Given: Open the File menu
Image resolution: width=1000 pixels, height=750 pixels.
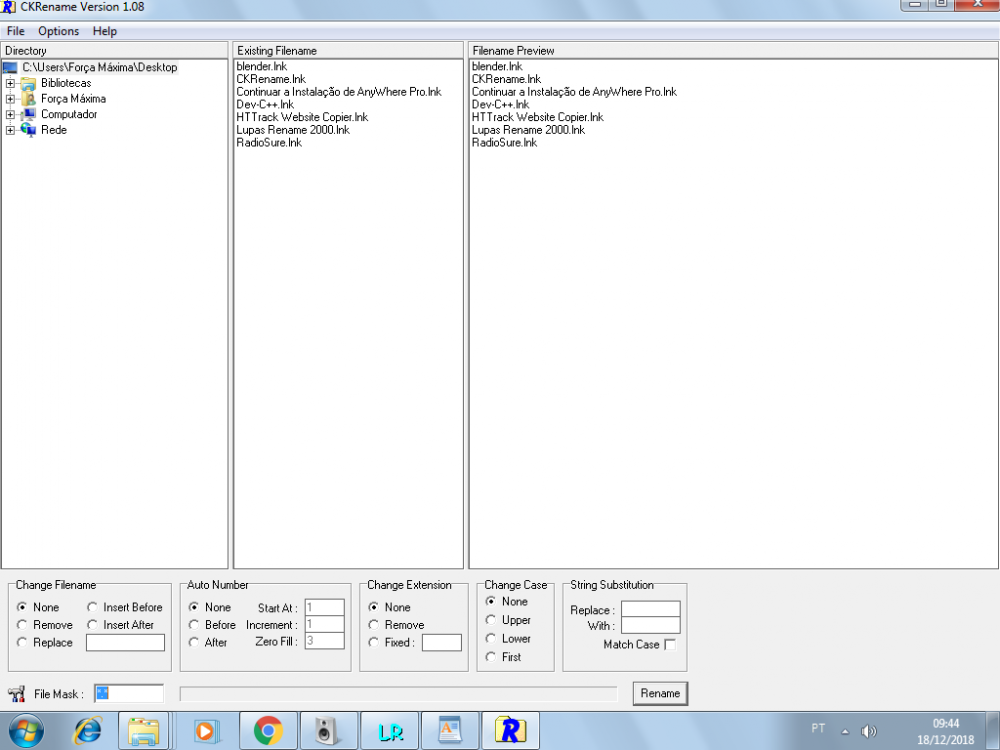Looking at the screenshot, I should click(x=15, y=31).
